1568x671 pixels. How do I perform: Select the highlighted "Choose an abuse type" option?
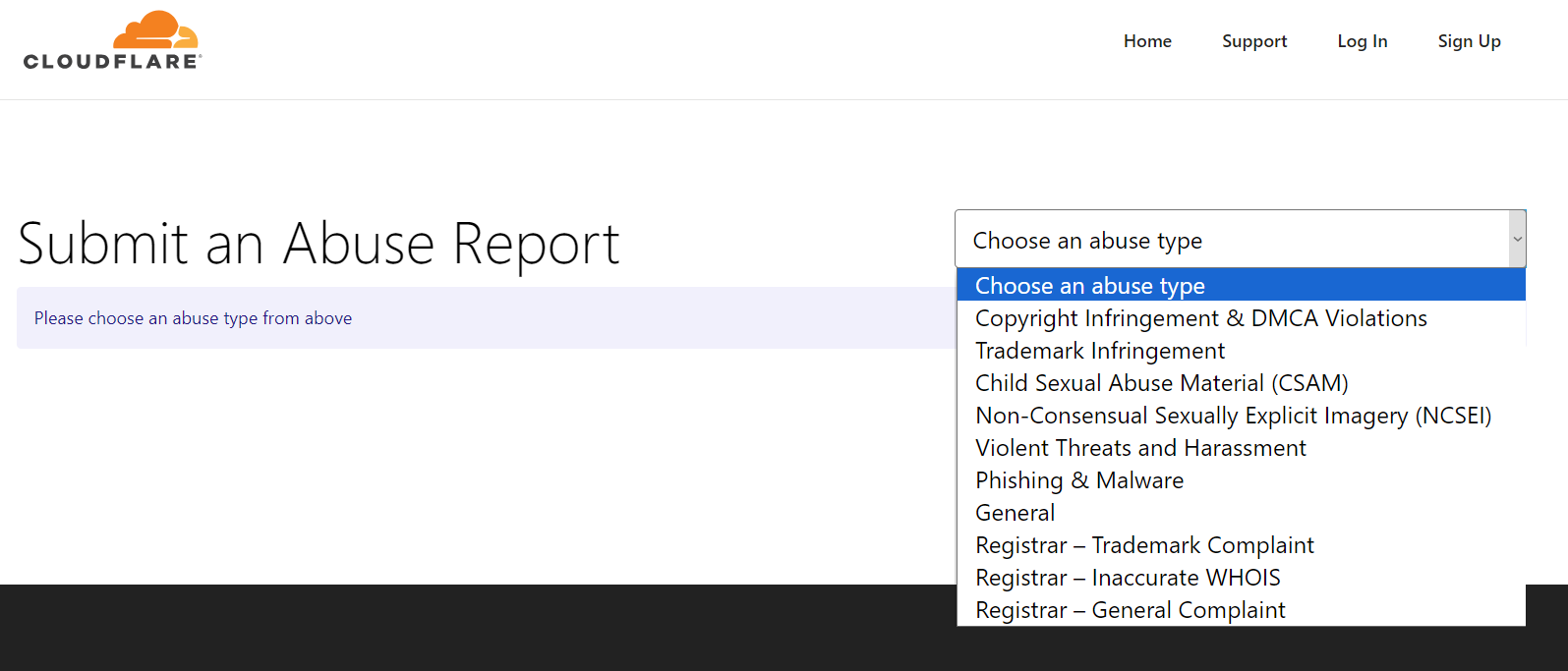point(1089,286)
